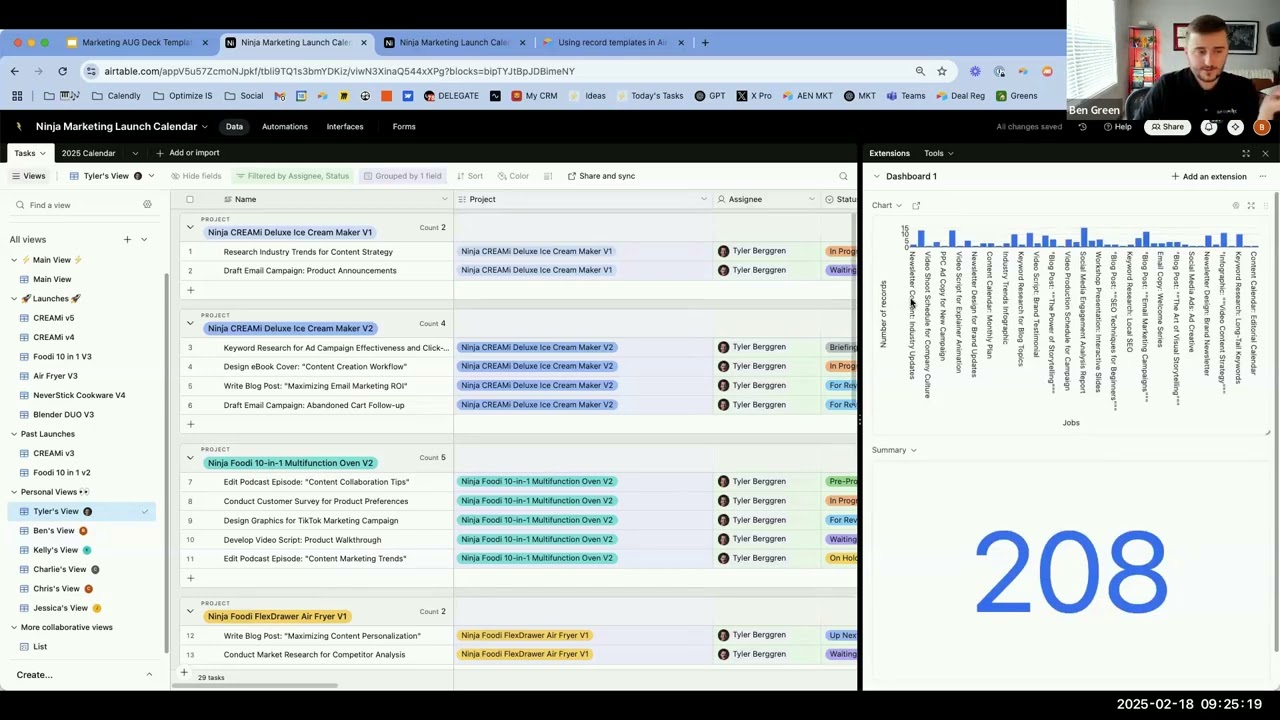Click Add or import

coord(188,153)
